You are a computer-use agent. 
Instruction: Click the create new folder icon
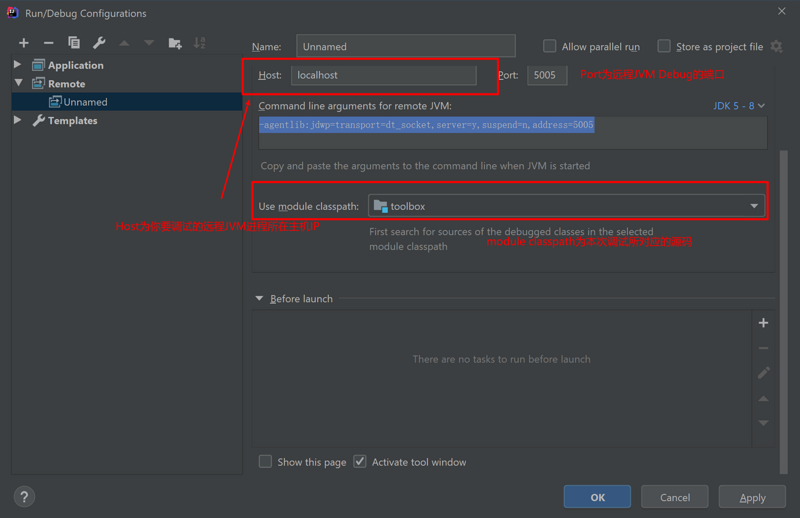pos(175,43)
